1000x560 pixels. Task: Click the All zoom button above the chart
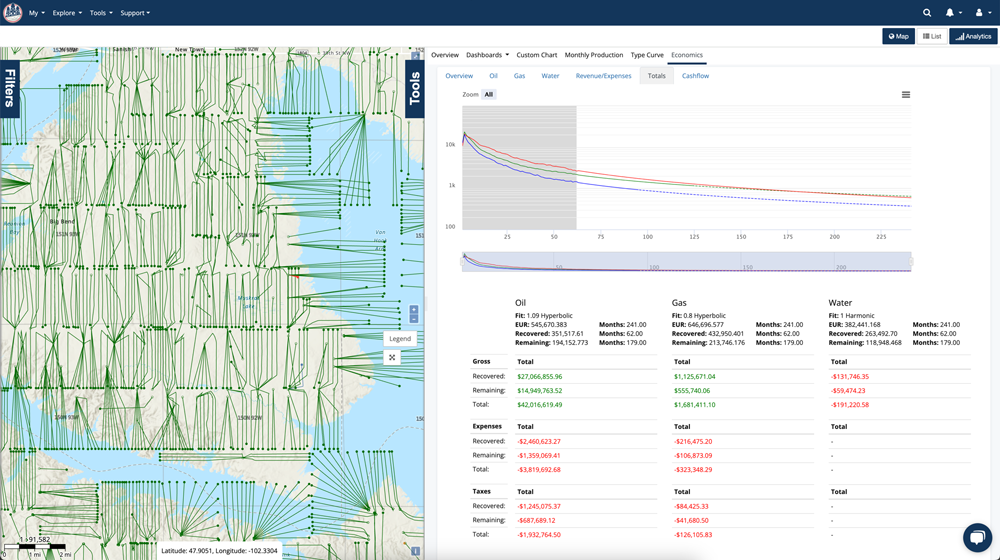489,95
